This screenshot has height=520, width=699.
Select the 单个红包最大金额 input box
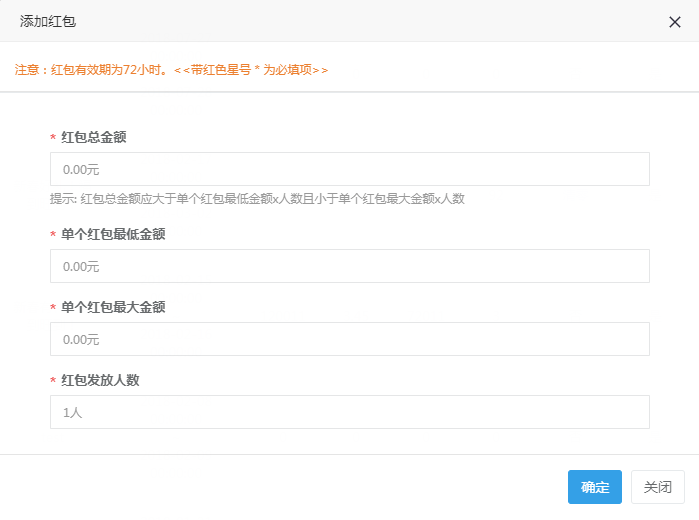click(349, 339)
